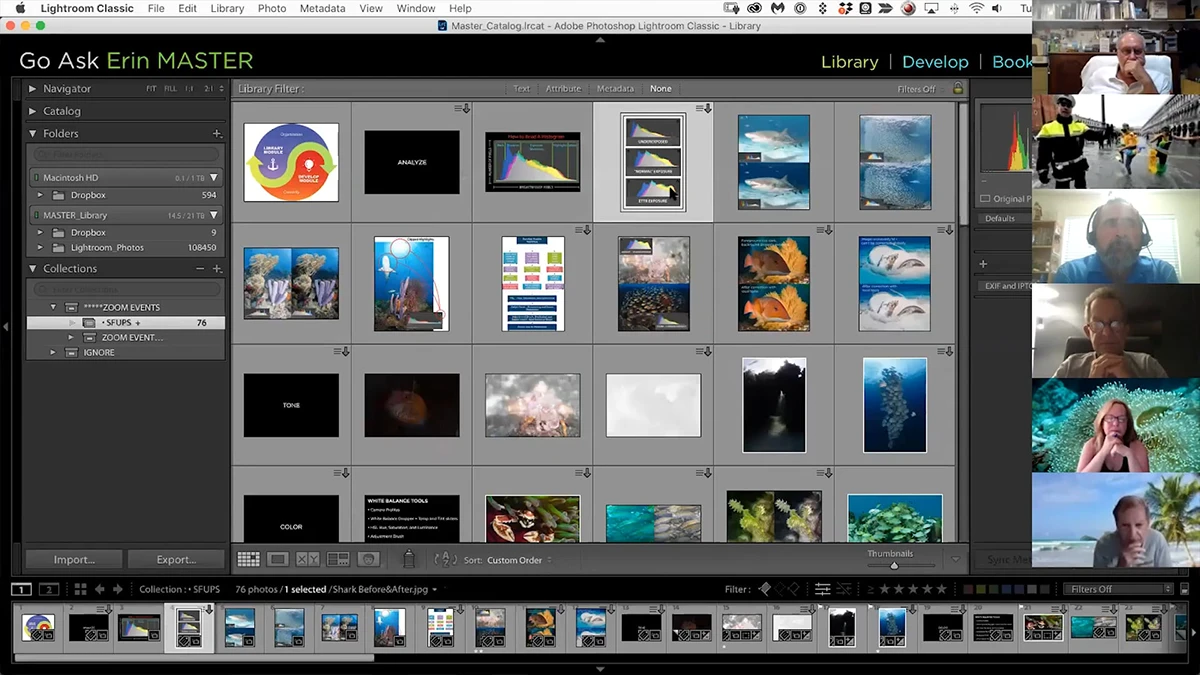The width and height of the screenshot is (1200, 675).
Task: Expand the Lightroom_Photos folder
Action: click(41, 247)
